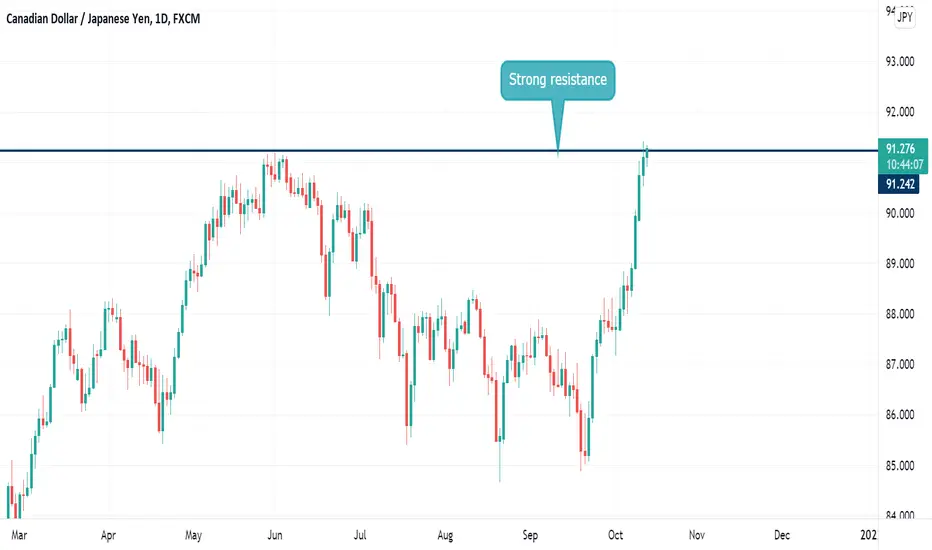The image size is (932, 550).
Task: Click the 87.000 price scale label
Action: point(900,364)
